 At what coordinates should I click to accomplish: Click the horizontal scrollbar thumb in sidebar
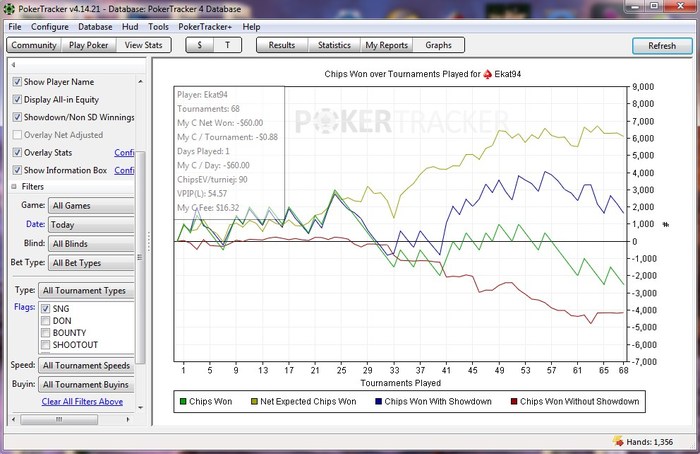pyautogui.click(x=59, y=419)
